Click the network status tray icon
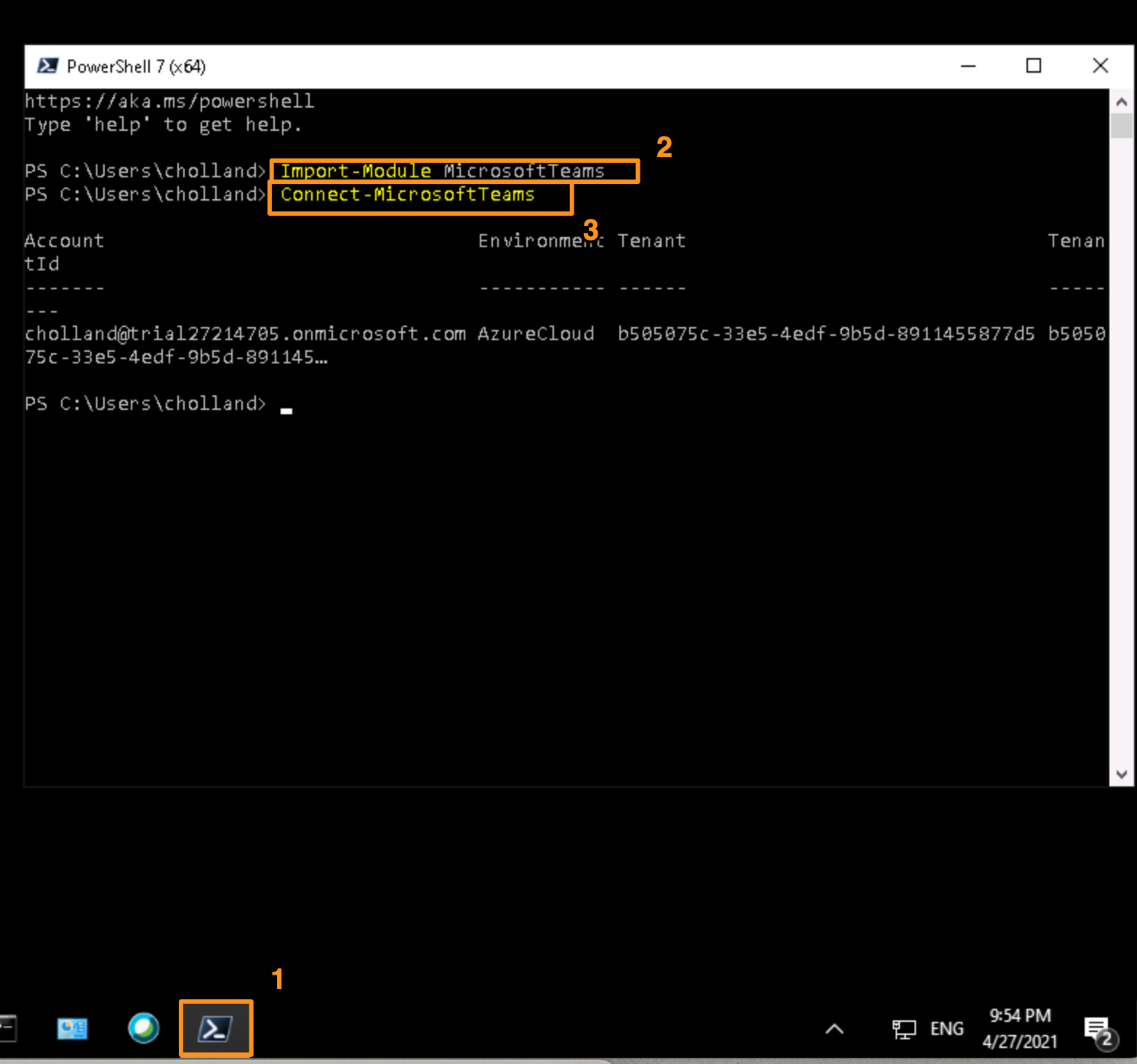Viewport: 1137px width, 1064px height. (x=904, y=1029)
